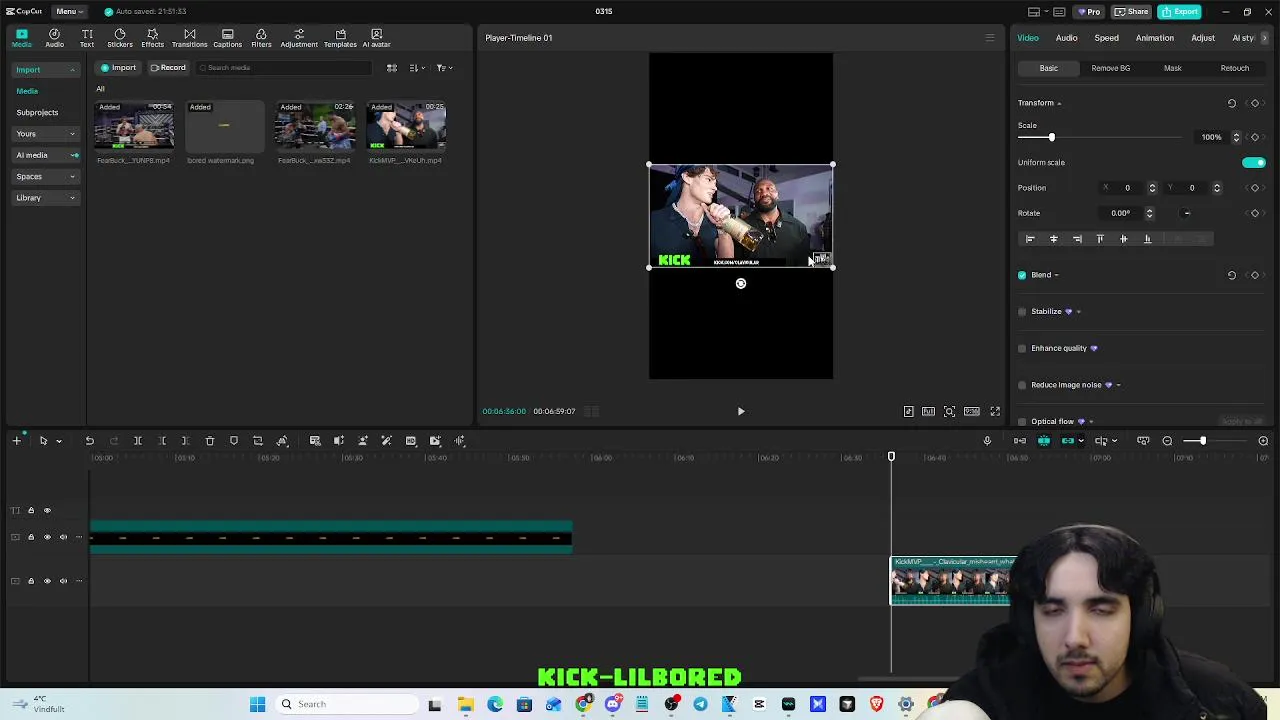Open the selection tool mode dropdown arrow
The image size is (1280, 720).
[58, 441]
